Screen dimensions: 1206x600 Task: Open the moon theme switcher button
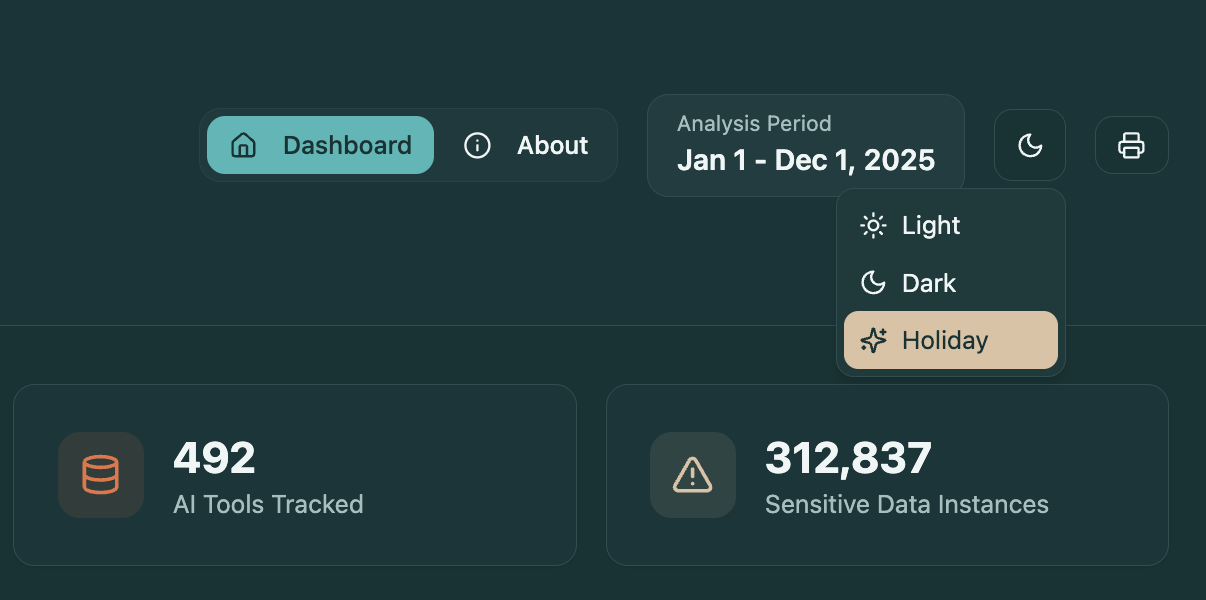[1030, 145]
